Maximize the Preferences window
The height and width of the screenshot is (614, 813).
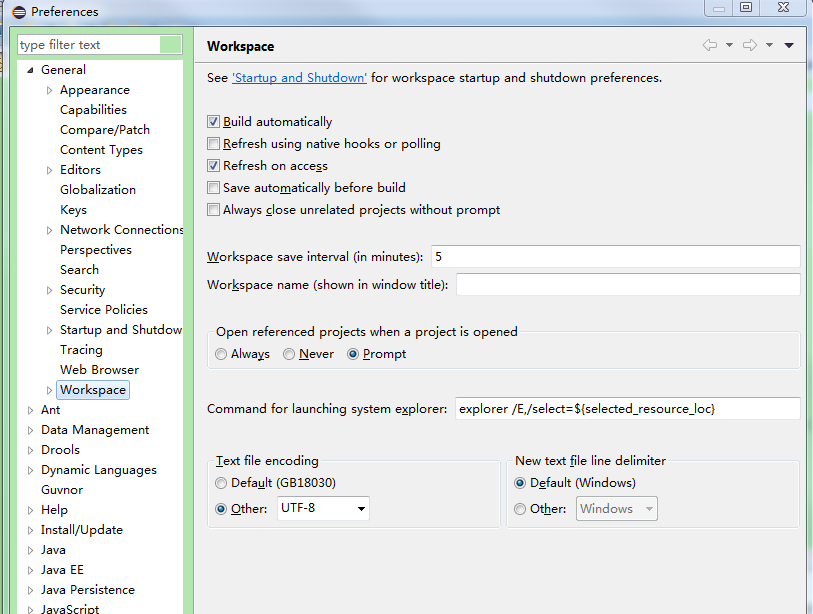[746, 8]
